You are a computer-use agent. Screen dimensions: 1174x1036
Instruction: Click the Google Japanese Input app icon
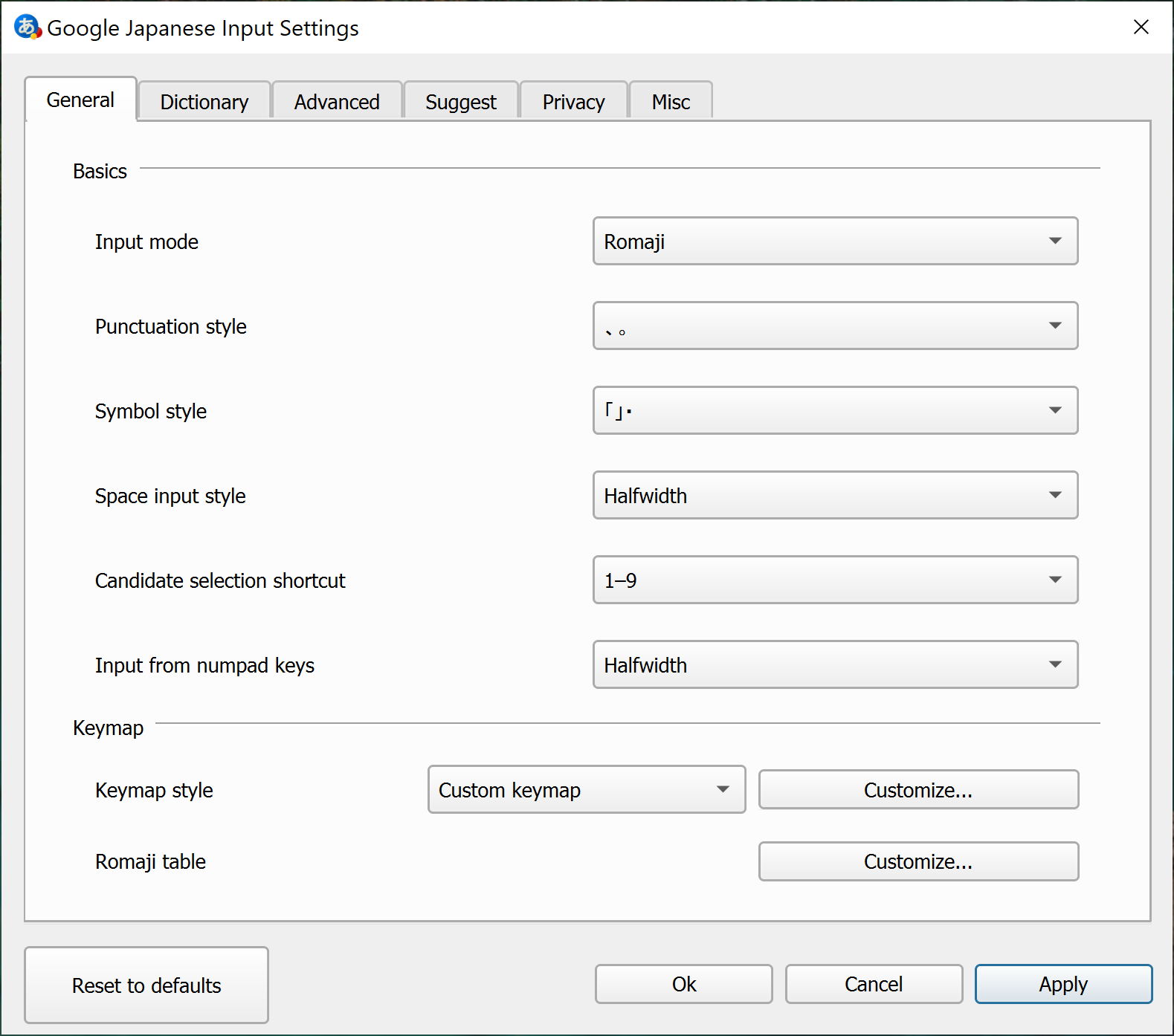pos(28,27)
